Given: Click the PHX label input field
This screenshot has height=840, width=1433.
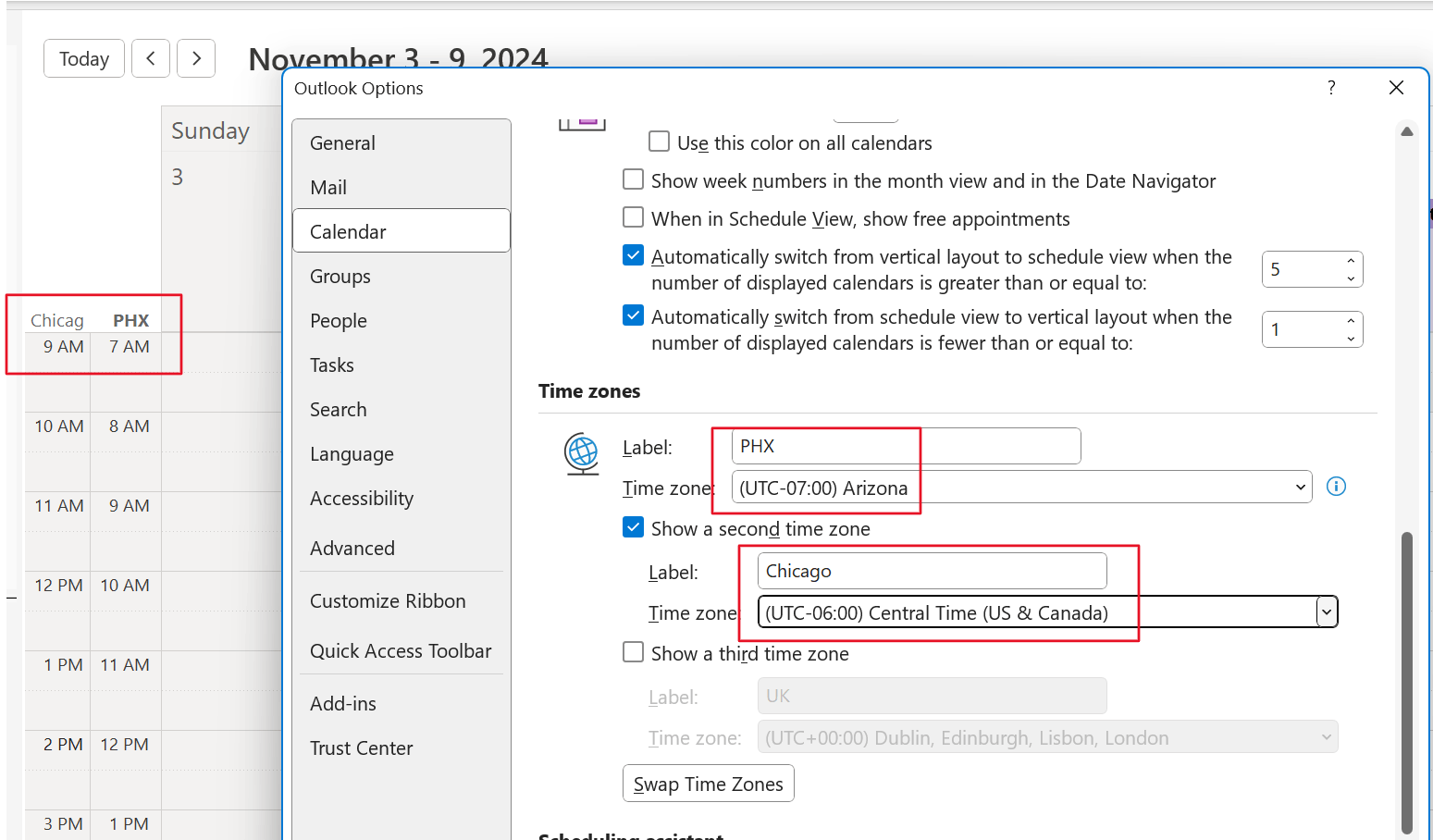Looking at the screenshot, I should pyautogui.click(x=907, y=446).
